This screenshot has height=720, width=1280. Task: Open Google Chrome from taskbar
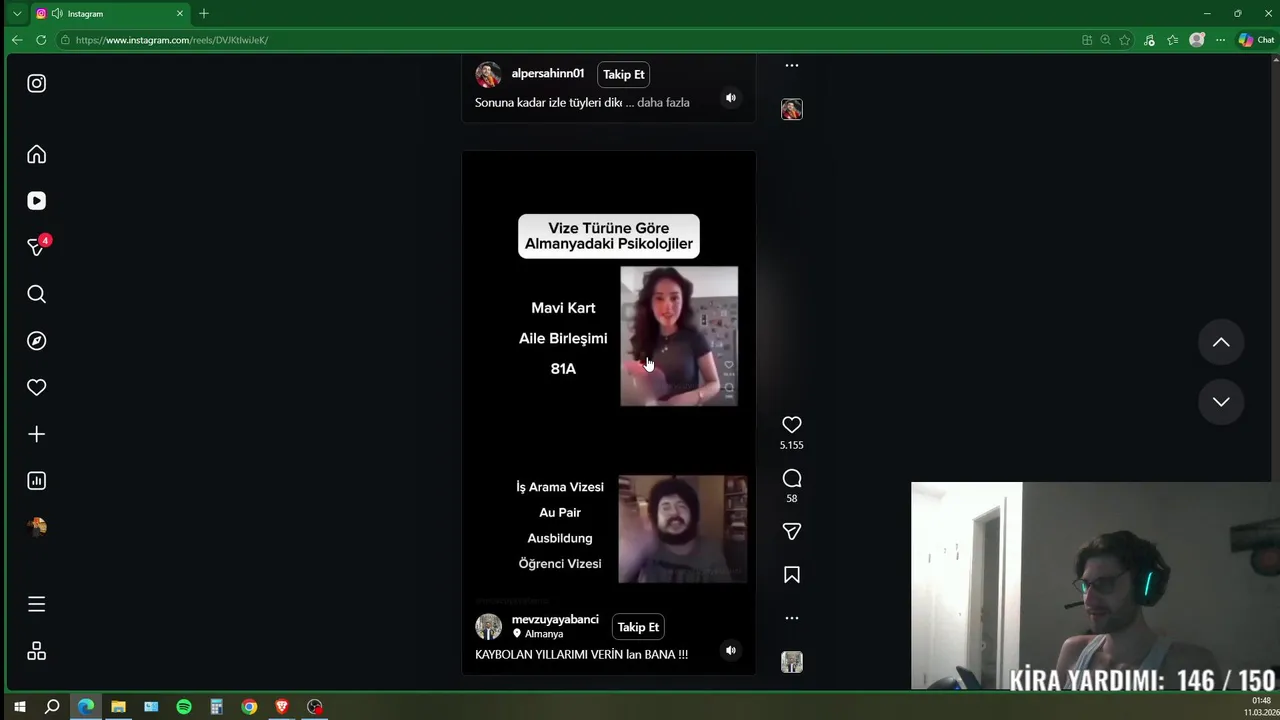click(249, 707)
